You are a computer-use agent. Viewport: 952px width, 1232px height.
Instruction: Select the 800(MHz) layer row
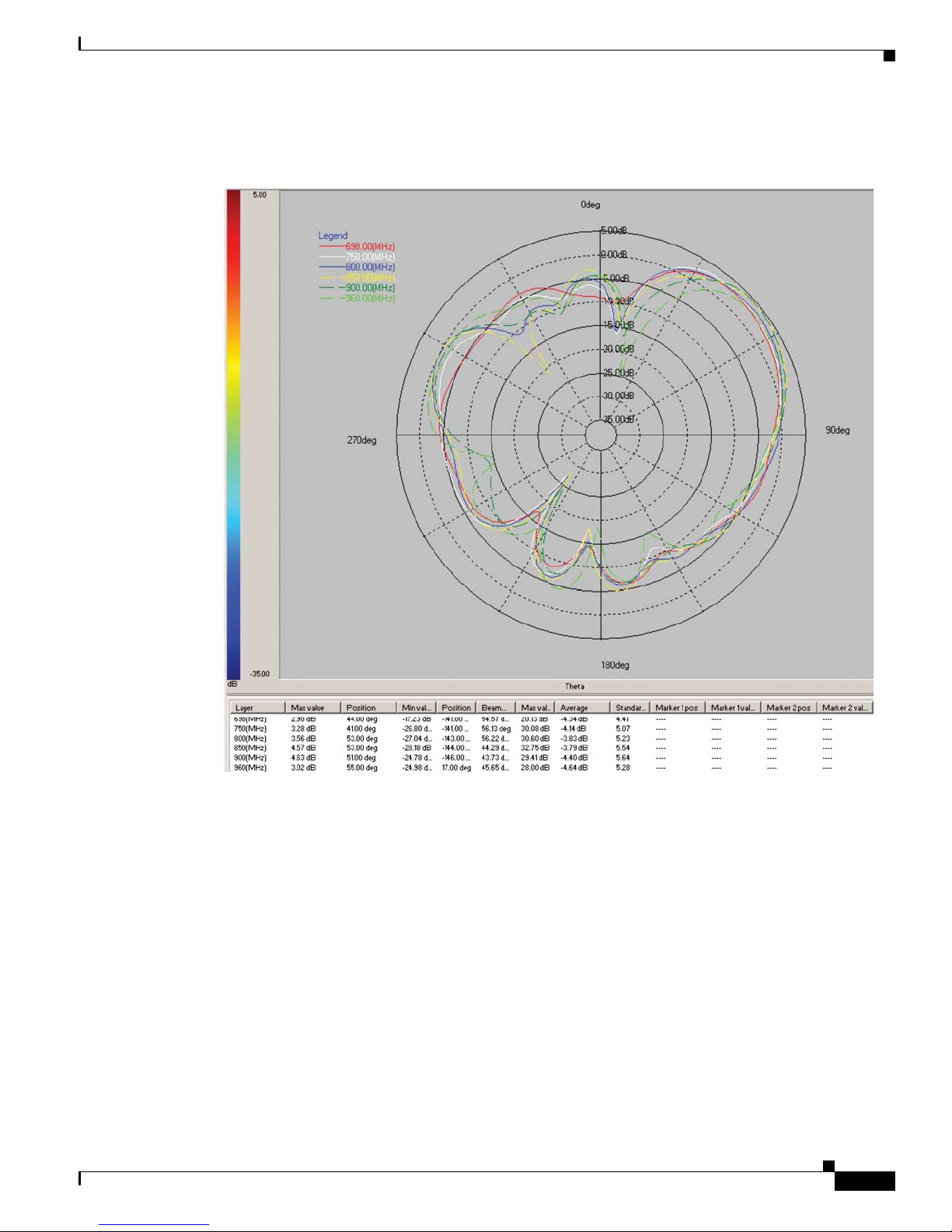pos(250,738)
